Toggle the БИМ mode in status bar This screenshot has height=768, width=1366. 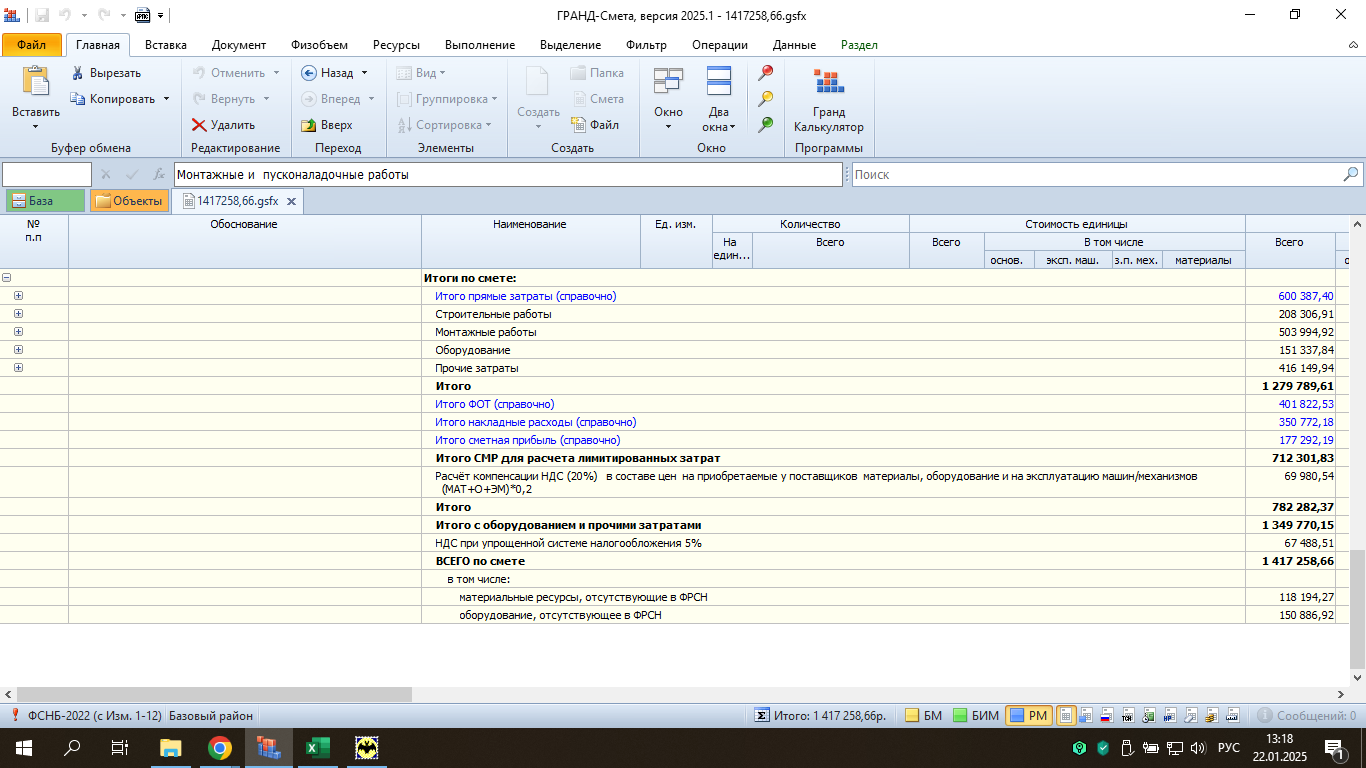[975, 716]
